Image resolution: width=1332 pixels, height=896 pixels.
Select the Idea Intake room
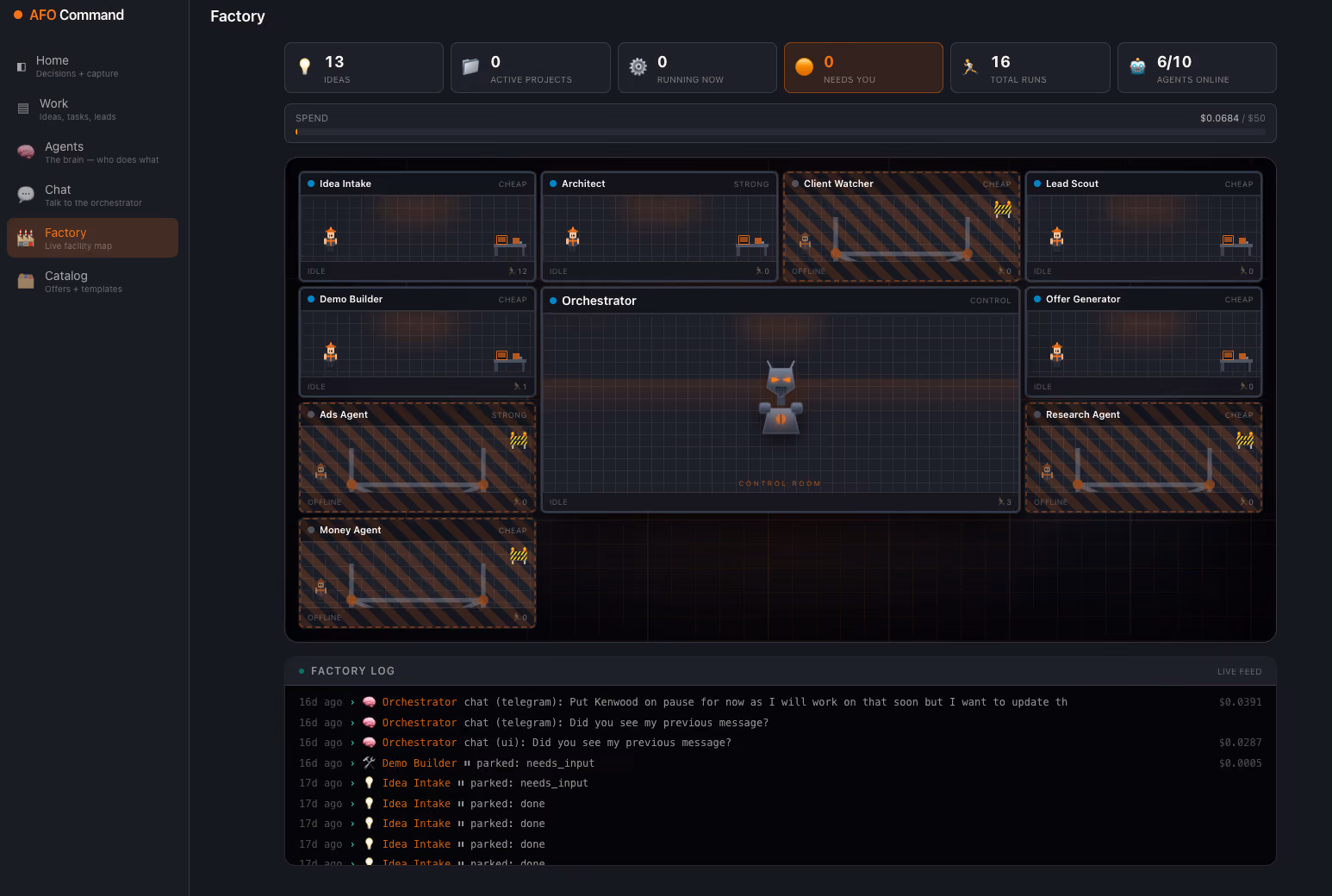pos(417,227)
